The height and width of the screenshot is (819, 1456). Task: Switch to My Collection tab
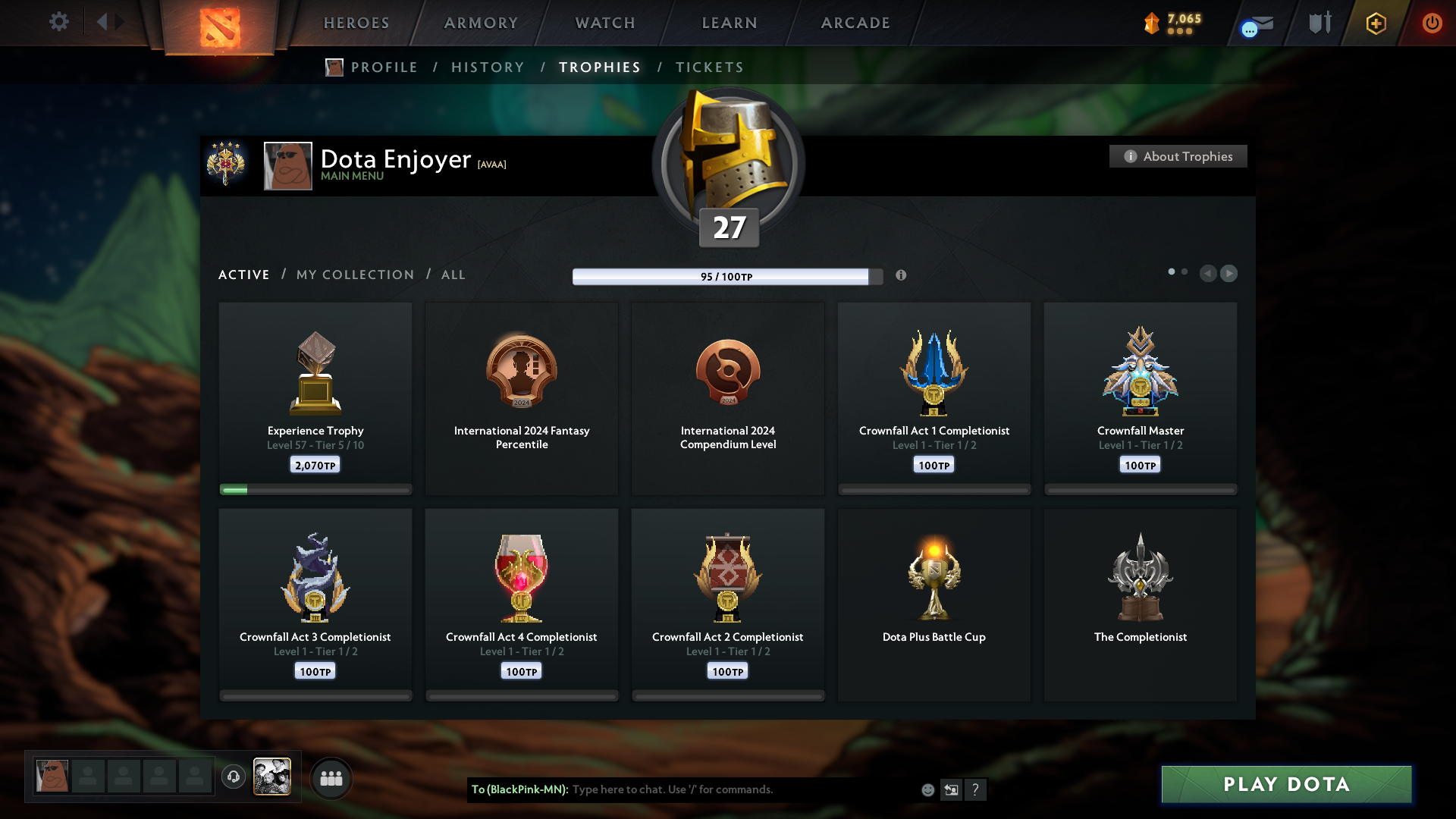[x=355, y=275]
